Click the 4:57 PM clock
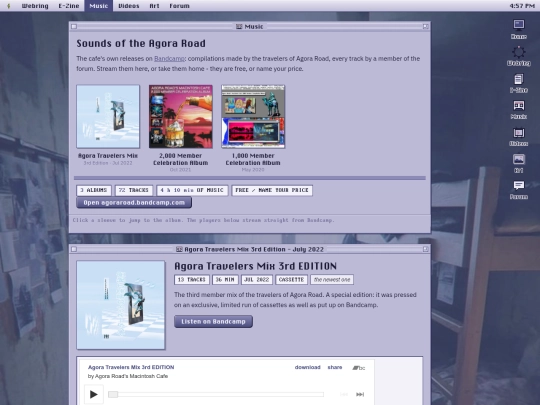 (x=522, y=6)
